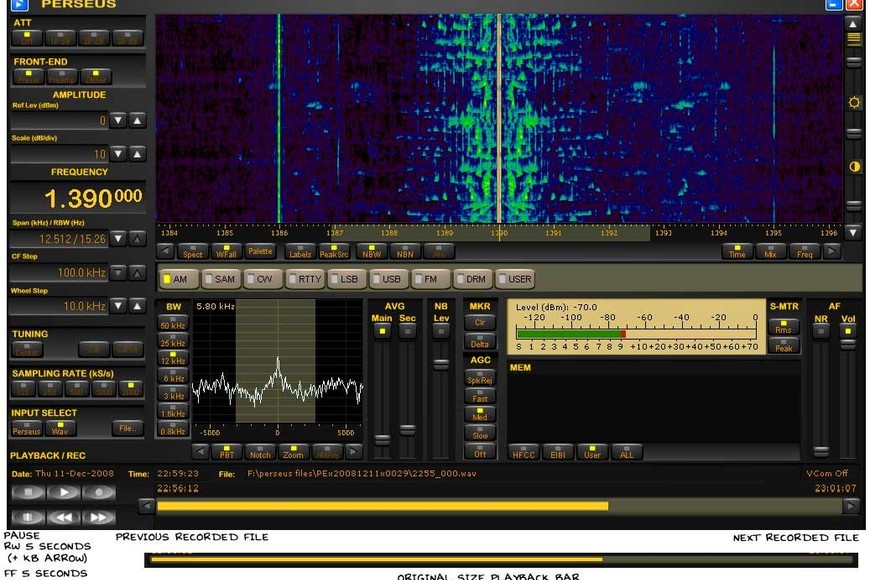870x580 pixels.
Task: Select the FM demodulation mode
Action: 429,279
